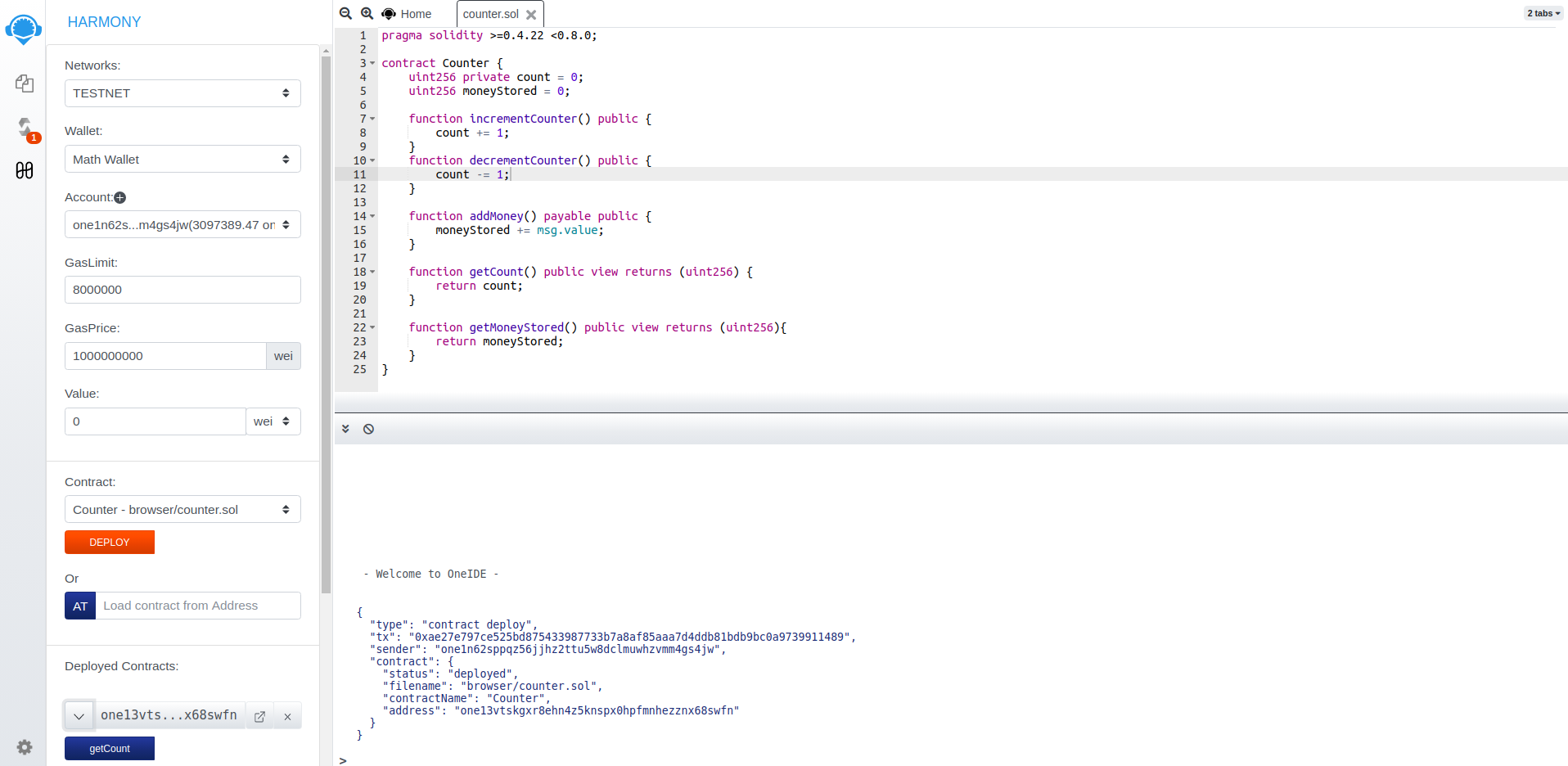1568x766 pixels.
Task: Collapse the terminal with double chevron
Action: click(x=345, y=429)
